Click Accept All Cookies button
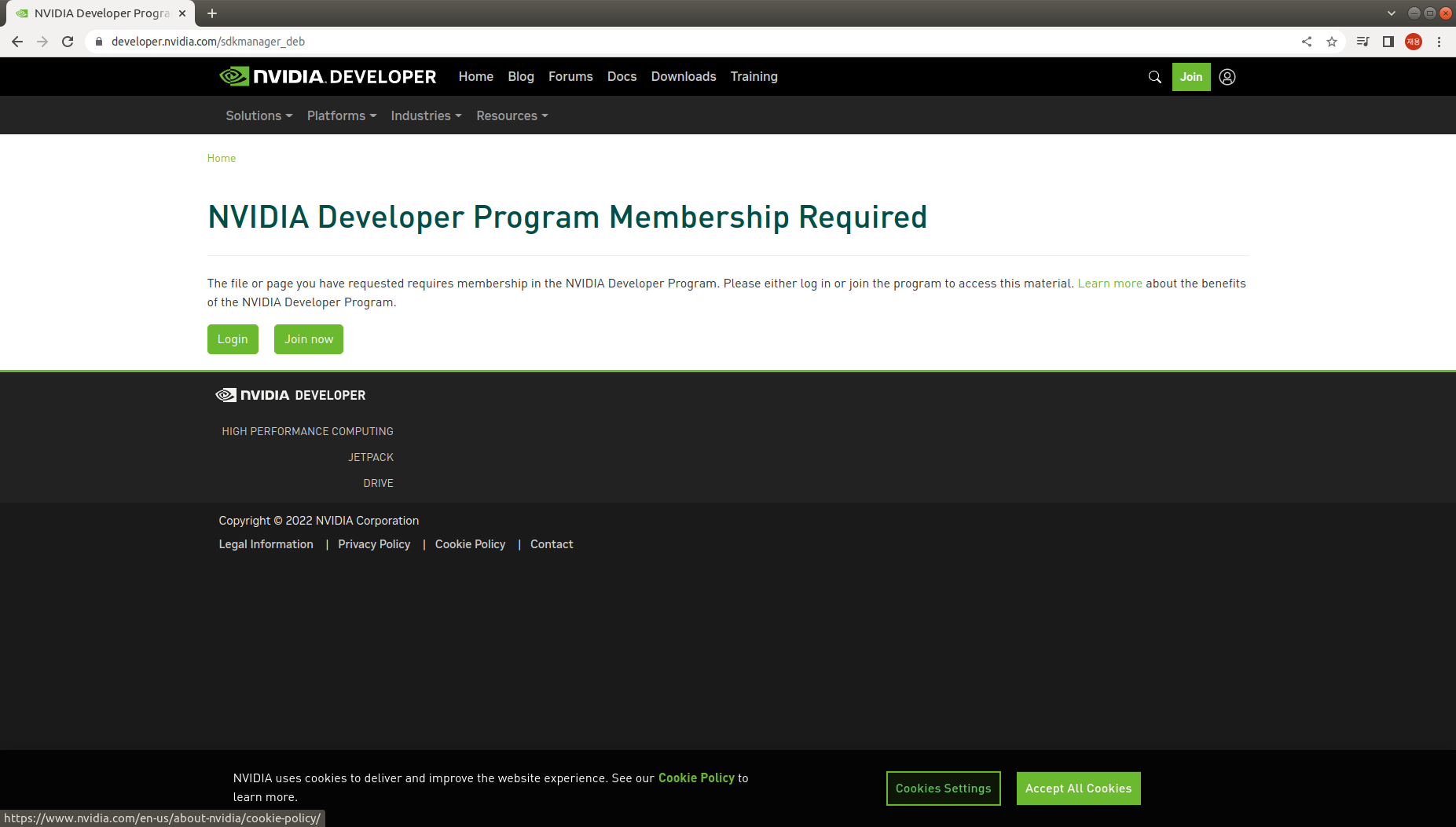 [x=1078, y=789]
